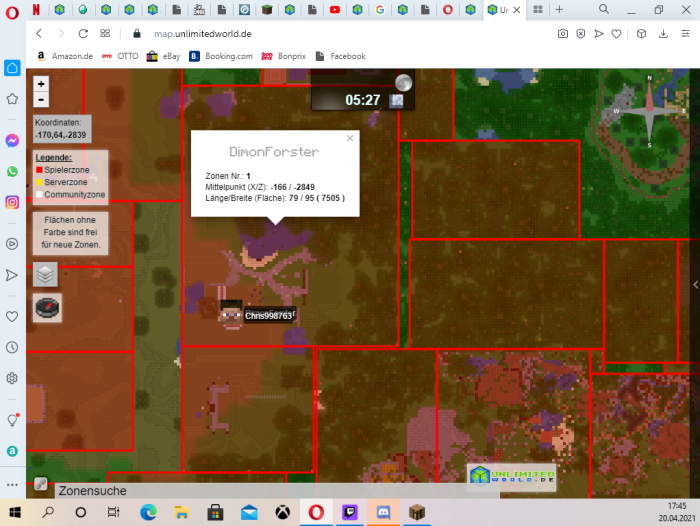
Task: Take a snapshot with camera icon
Action: (x=562, y=33)
